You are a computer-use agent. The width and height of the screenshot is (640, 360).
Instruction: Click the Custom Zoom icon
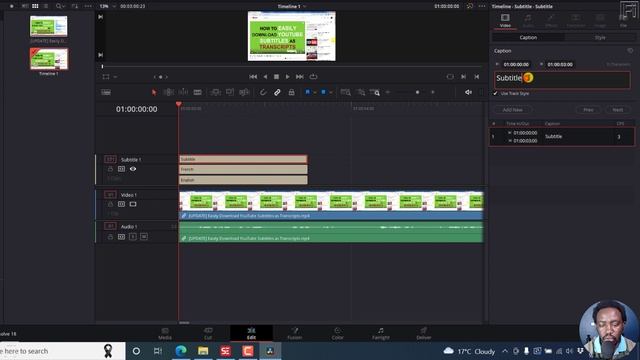[x=375, y=92]
